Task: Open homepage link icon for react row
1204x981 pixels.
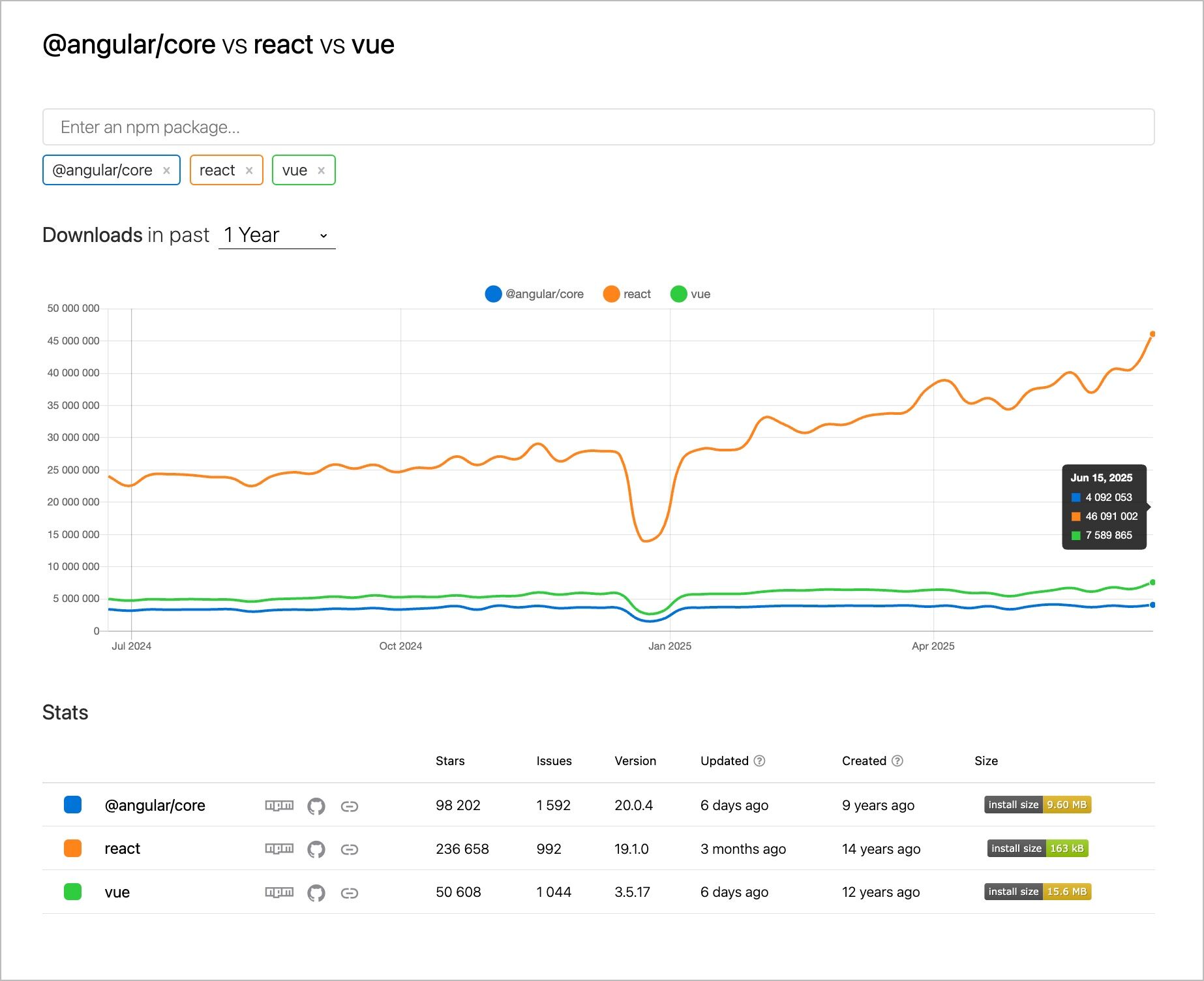Action: click(350, 850)
